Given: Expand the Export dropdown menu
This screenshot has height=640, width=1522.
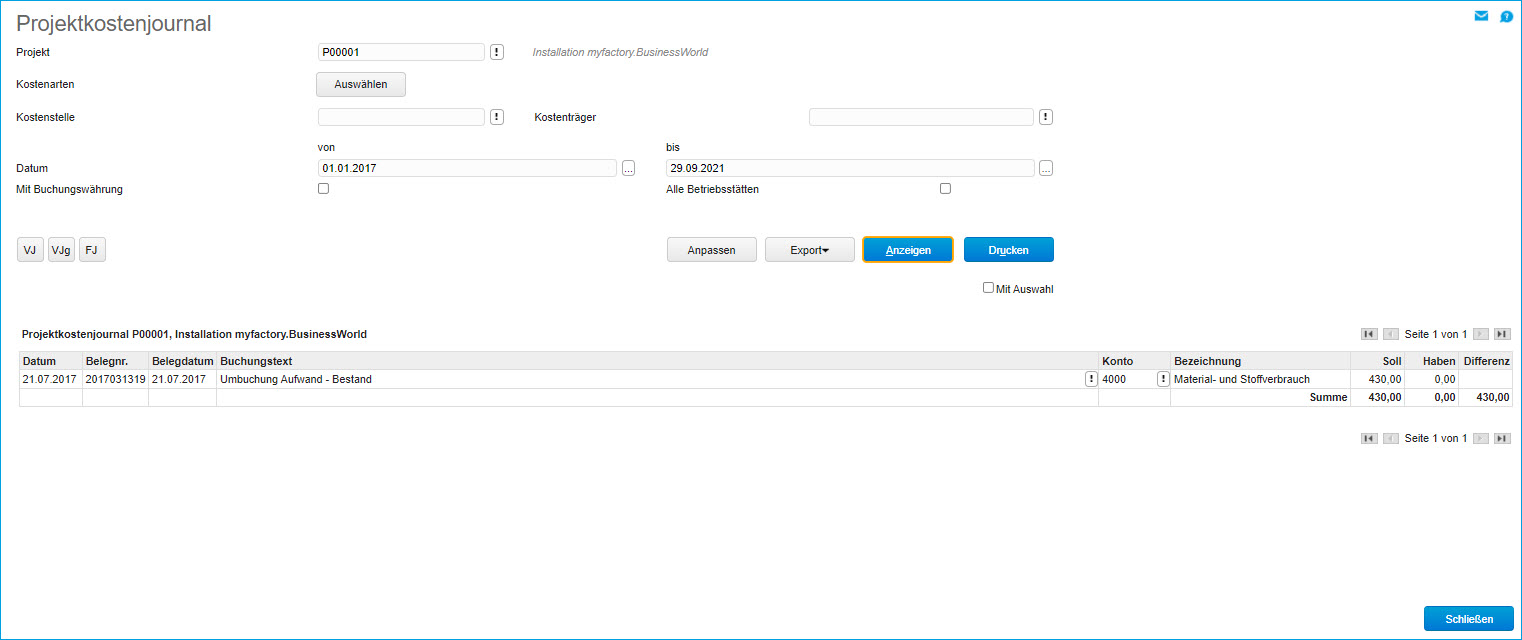Looking at the screenshot, I should [809, 250].
